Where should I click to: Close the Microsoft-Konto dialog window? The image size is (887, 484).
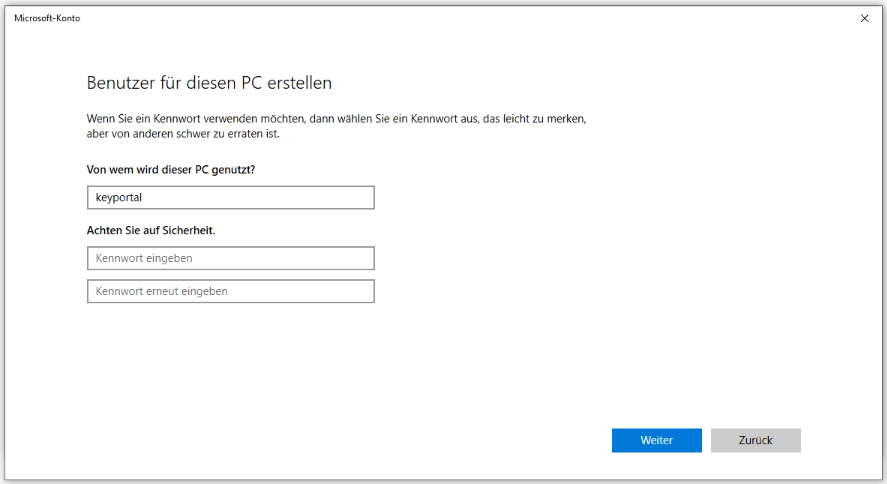[864, 18]
